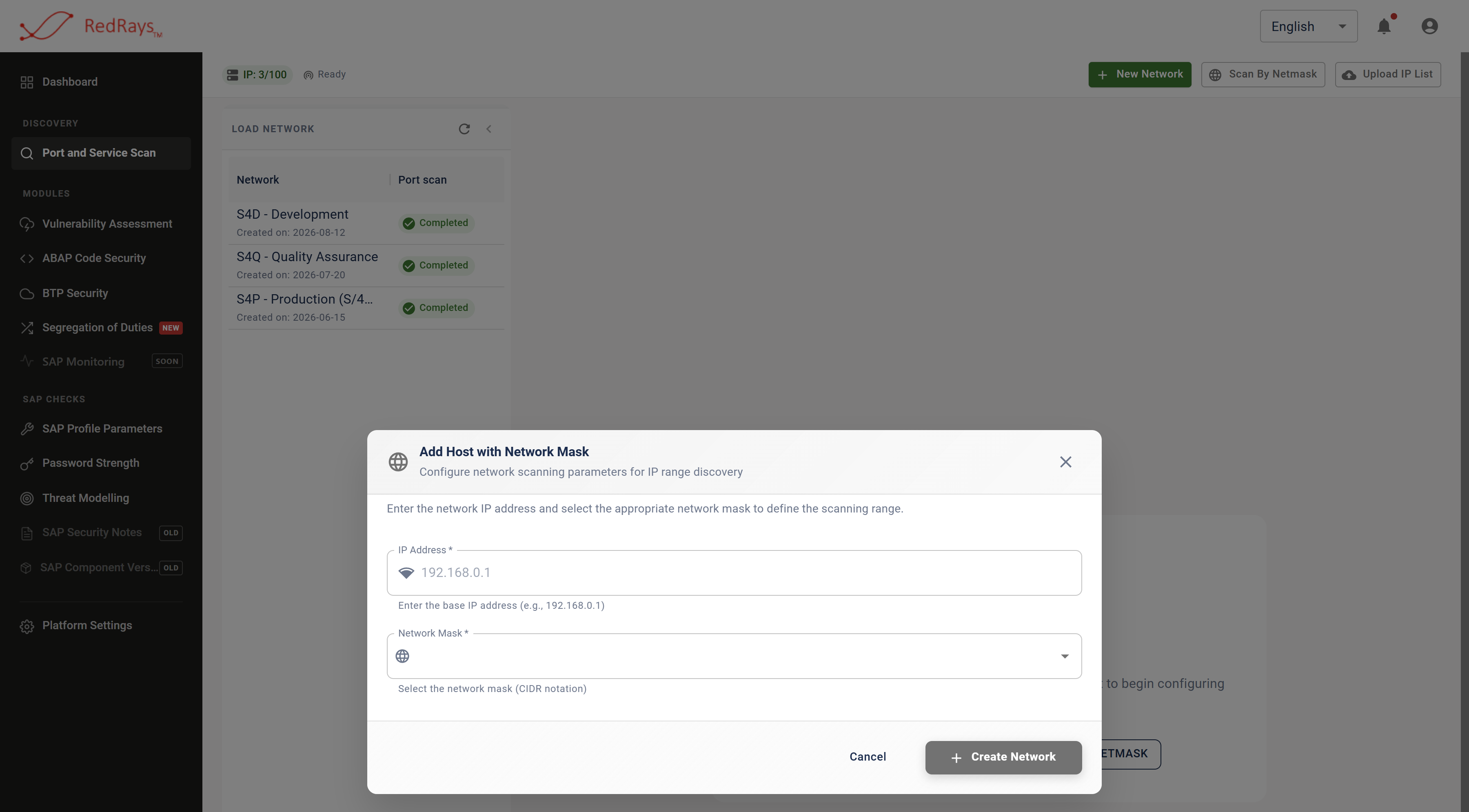Select Port and Service Scan
1469x812 pixels.
pyautogui.click(x=102, y=153)
